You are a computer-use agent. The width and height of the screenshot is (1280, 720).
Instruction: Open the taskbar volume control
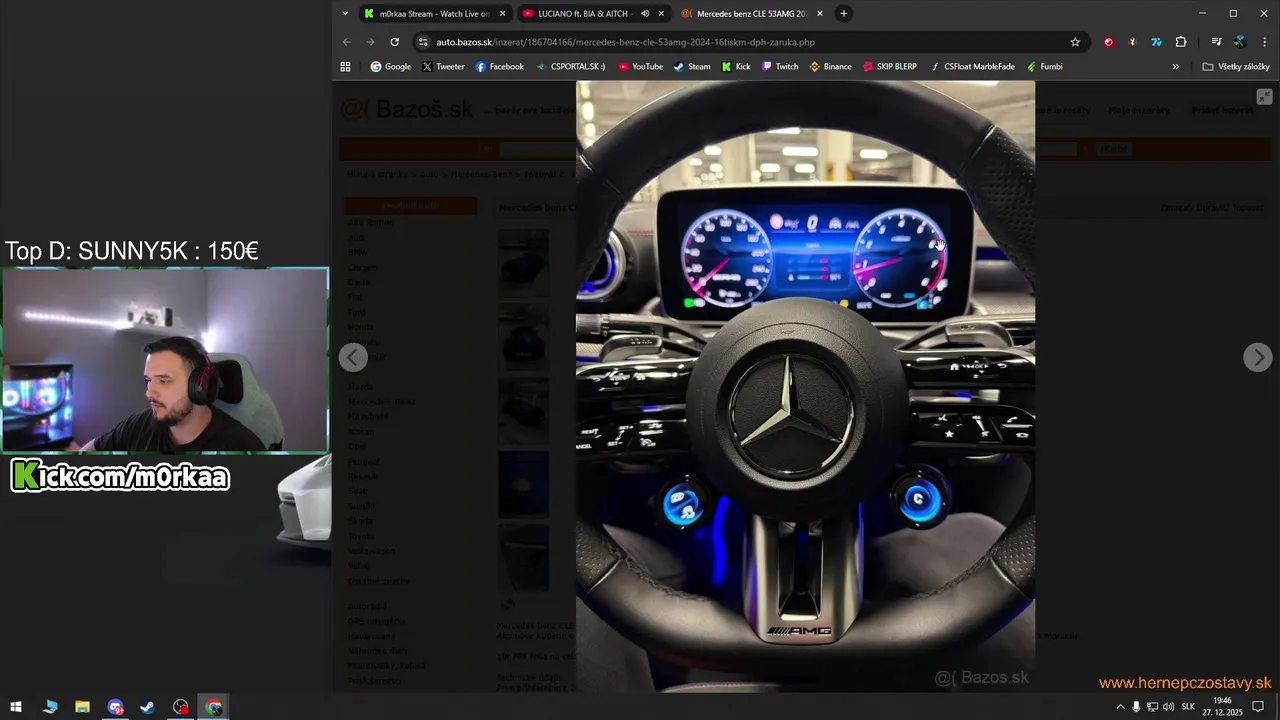pos(1168,707)
